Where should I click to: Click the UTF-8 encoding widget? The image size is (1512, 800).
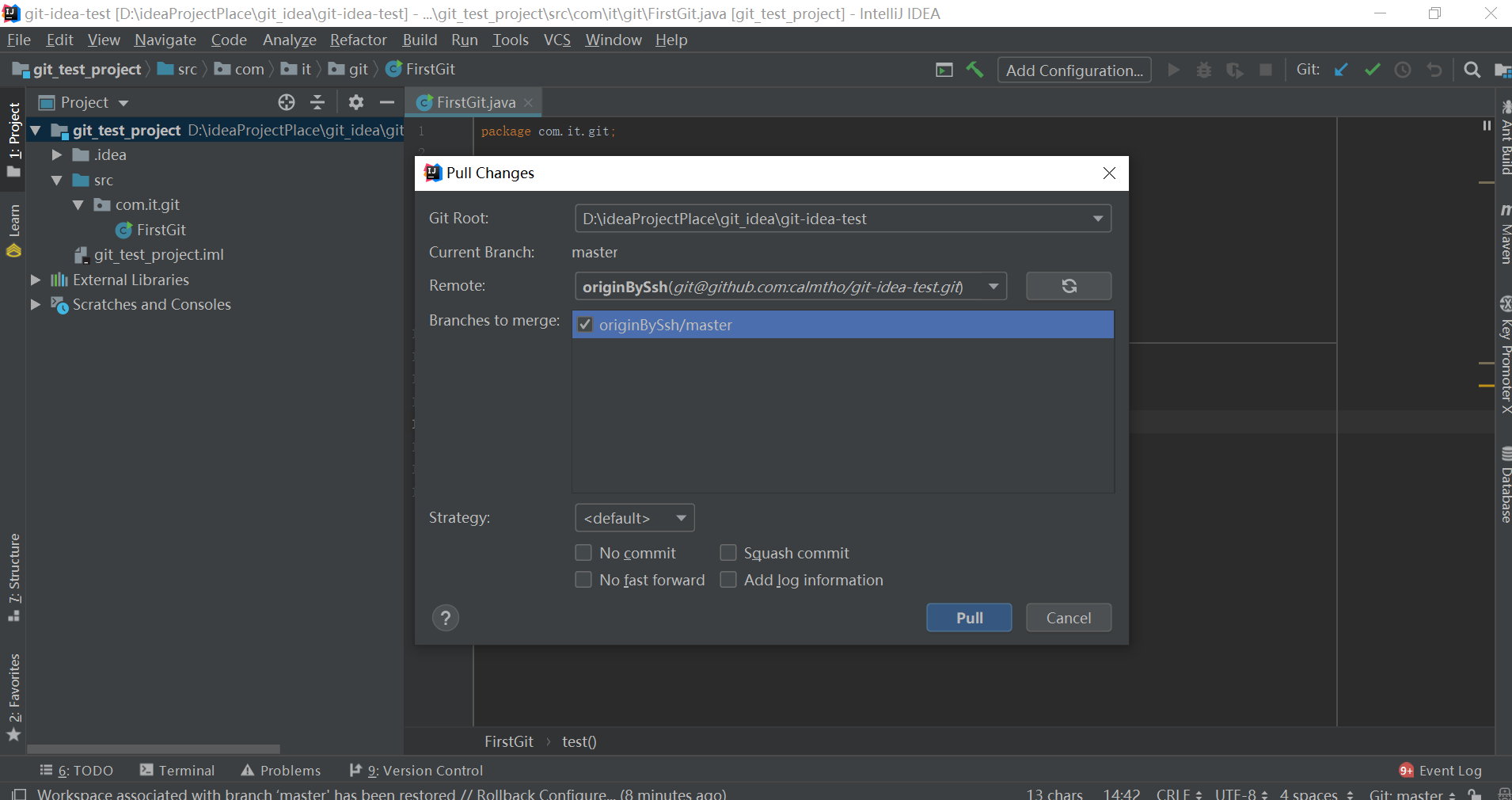(1241, 794)
